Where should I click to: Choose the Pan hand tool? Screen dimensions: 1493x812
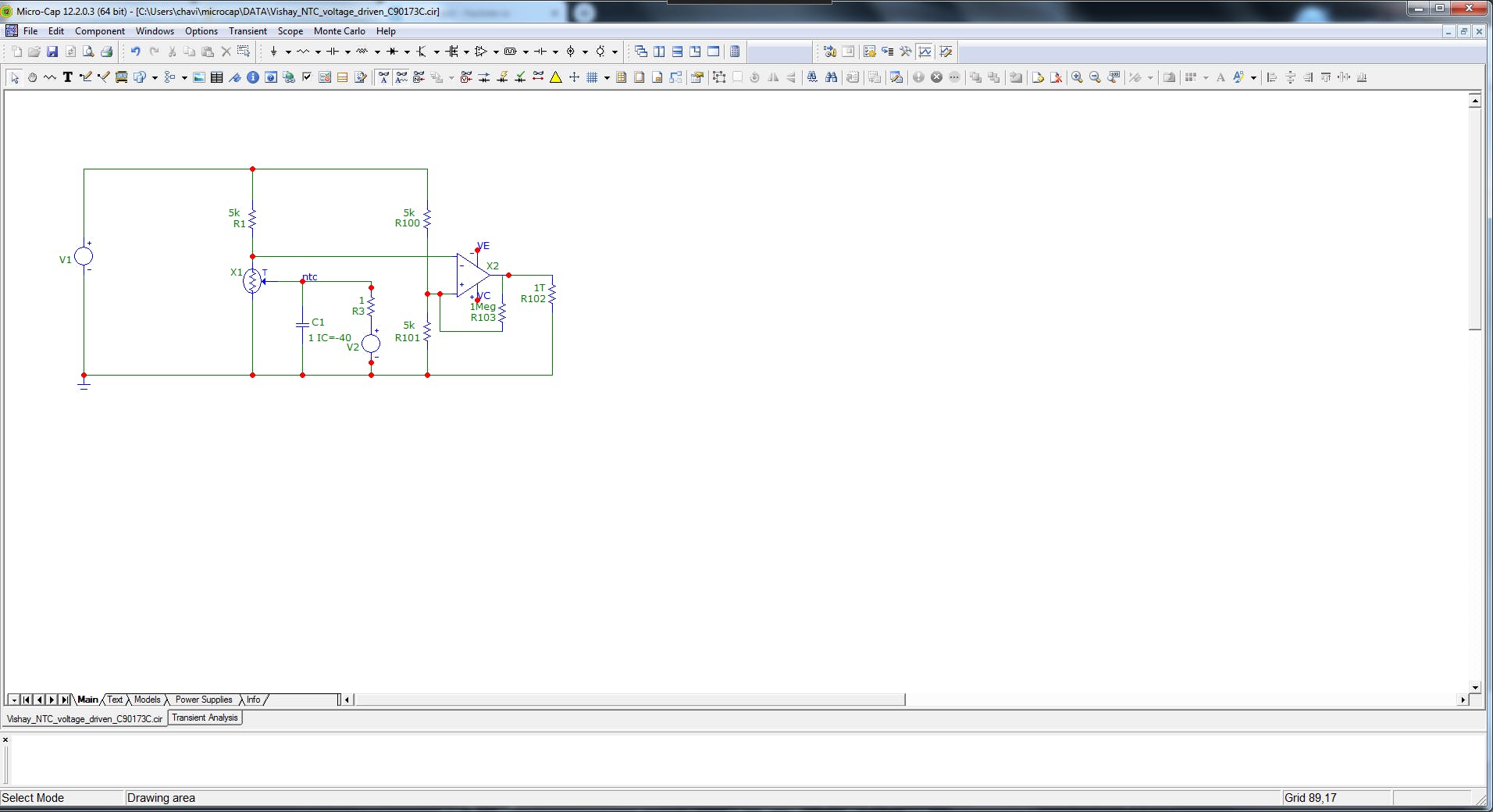coord(32,77)
